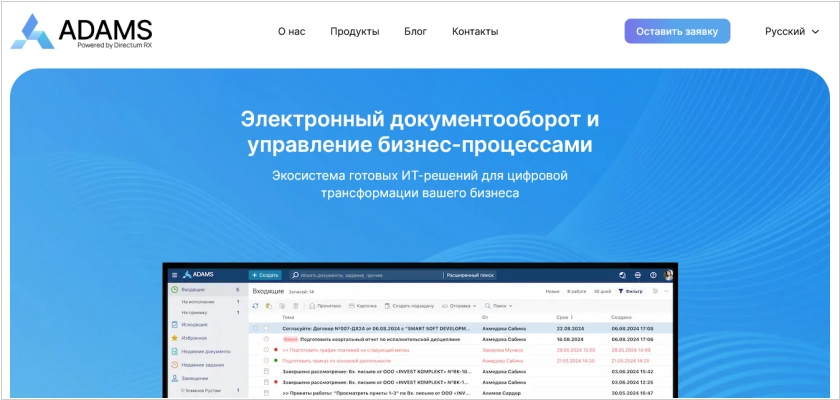Click the Оставить заявку button
This screenshot has width=840, height=400.
click(x=677, y=31)
